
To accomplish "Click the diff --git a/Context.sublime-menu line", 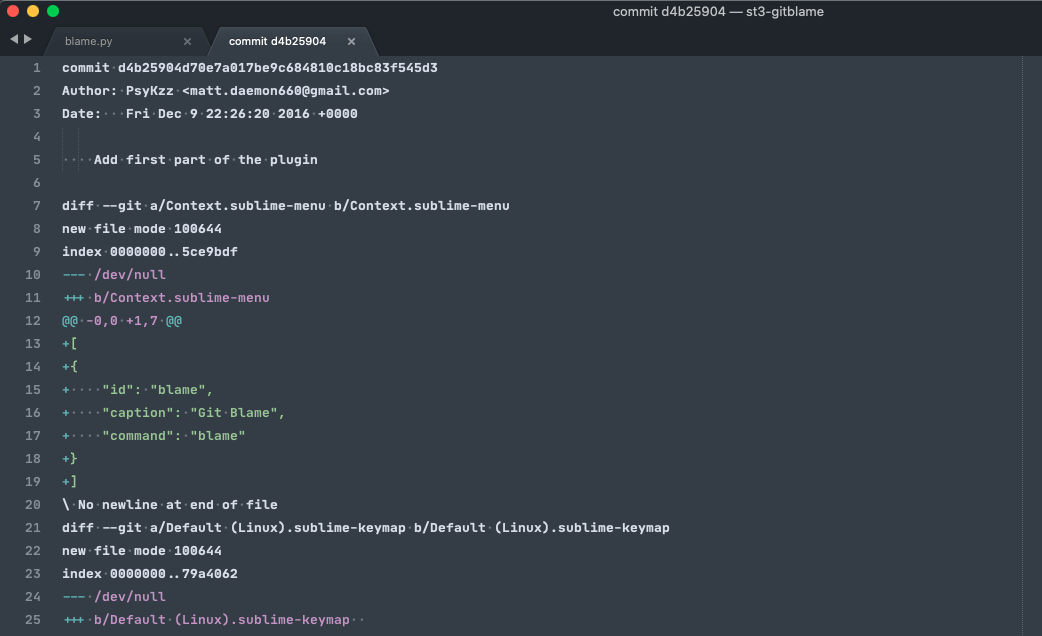I will [x=286, y=206].
